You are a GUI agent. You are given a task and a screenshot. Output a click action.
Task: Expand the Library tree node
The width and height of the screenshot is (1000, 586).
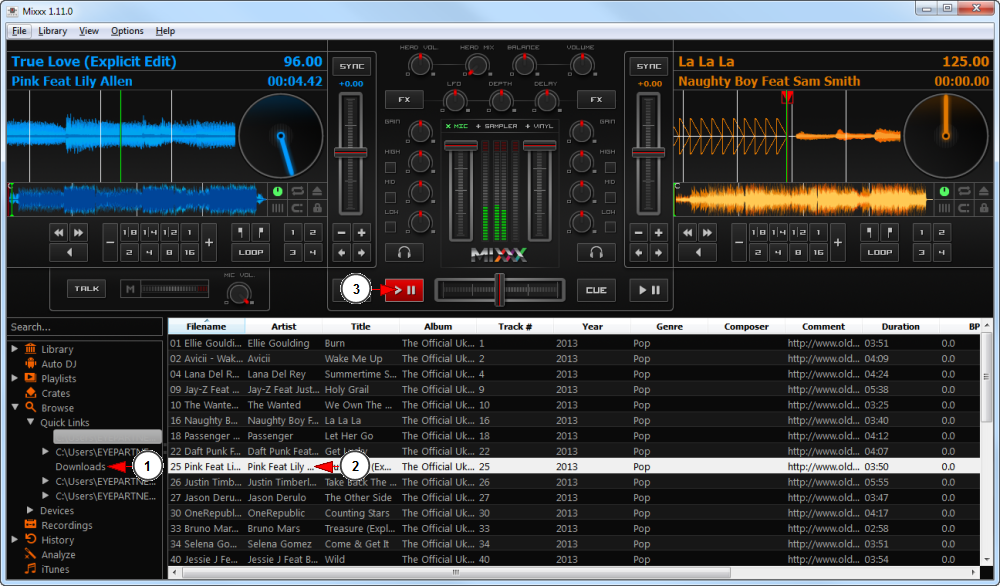point(15,349)
